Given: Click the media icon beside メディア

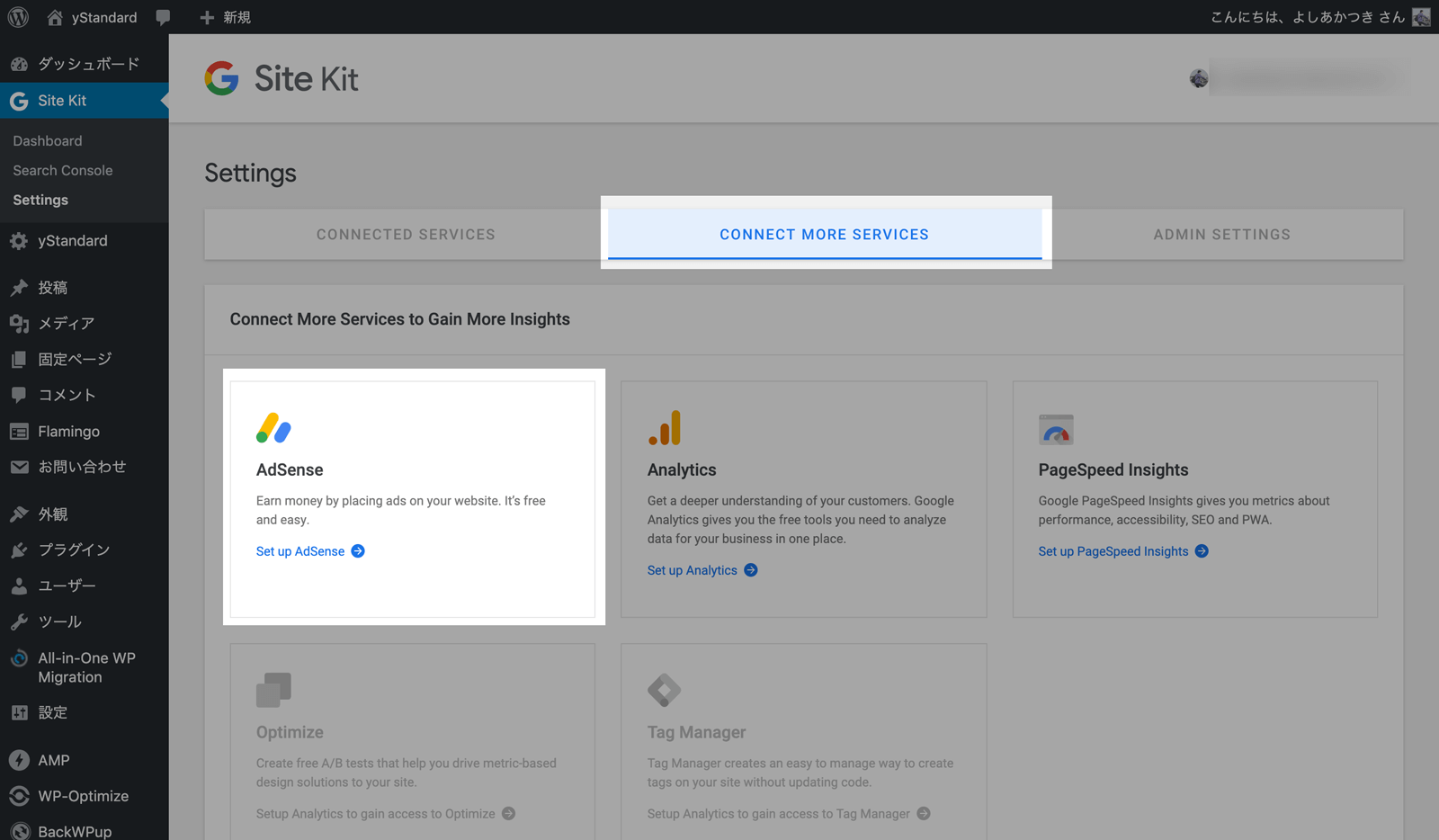Looking at the screenshot, I should [19, 323].
